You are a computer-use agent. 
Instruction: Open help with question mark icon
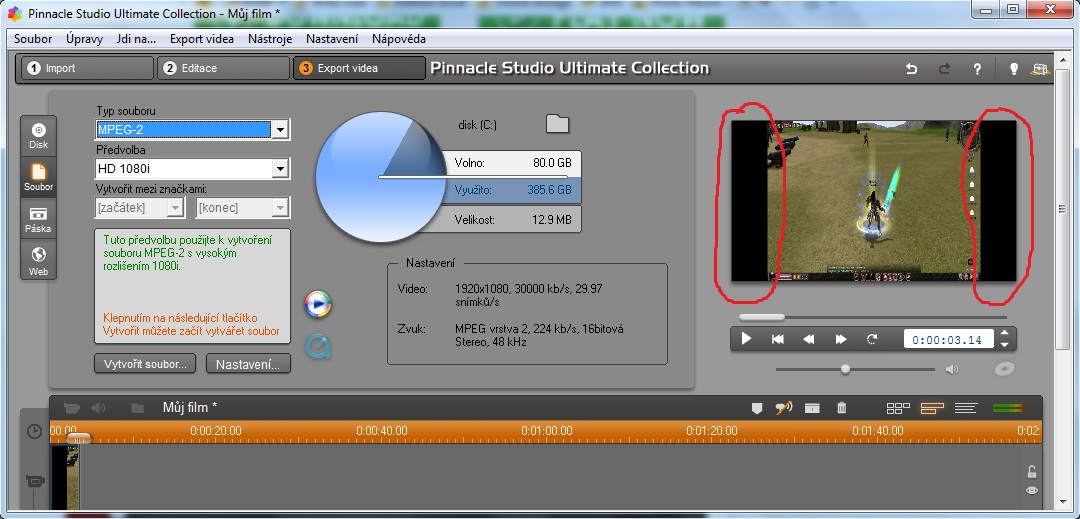(x=977, y=69)
